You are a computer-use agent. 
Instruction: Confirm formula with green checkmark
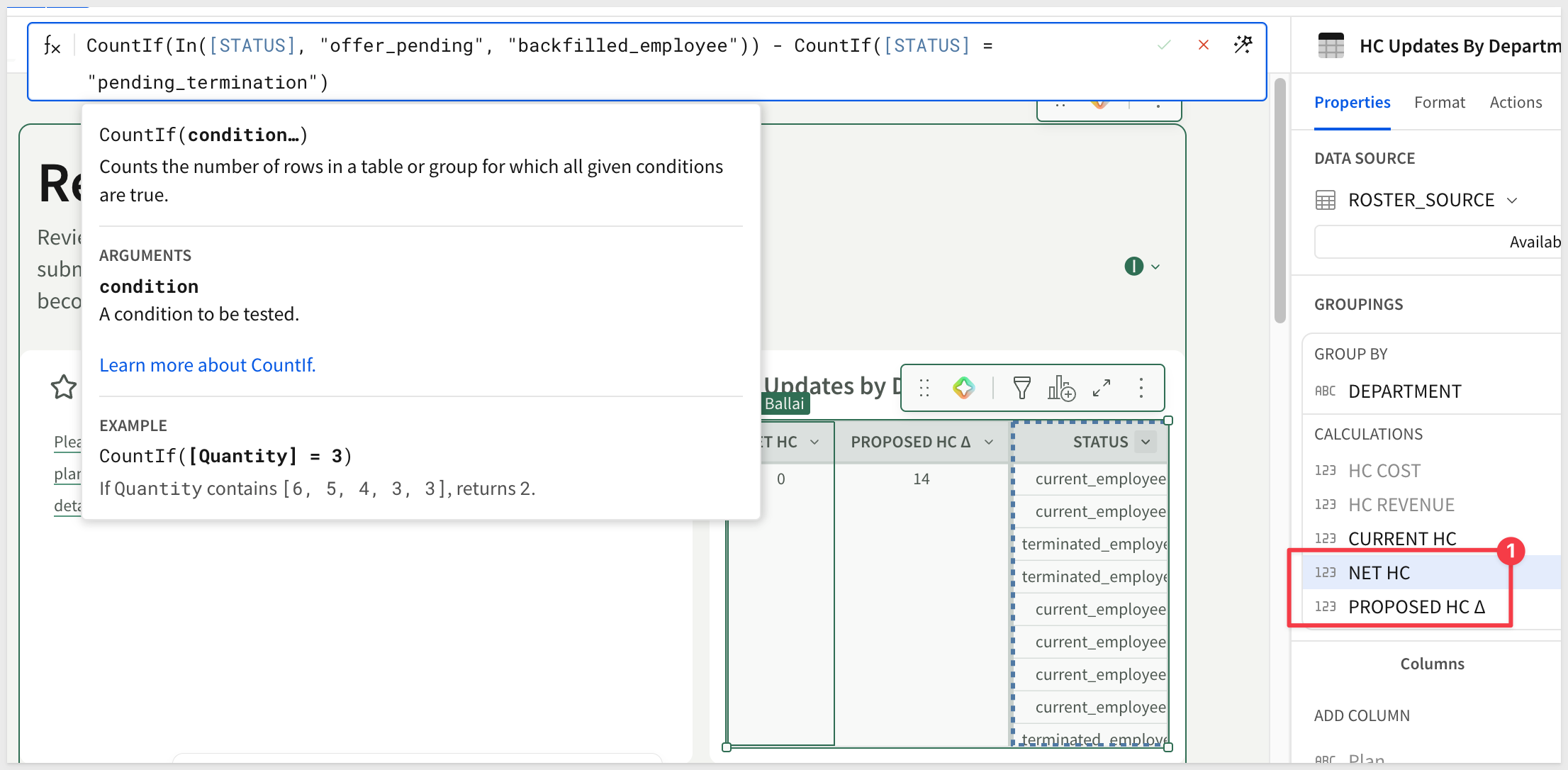[x=1164, y=45]
